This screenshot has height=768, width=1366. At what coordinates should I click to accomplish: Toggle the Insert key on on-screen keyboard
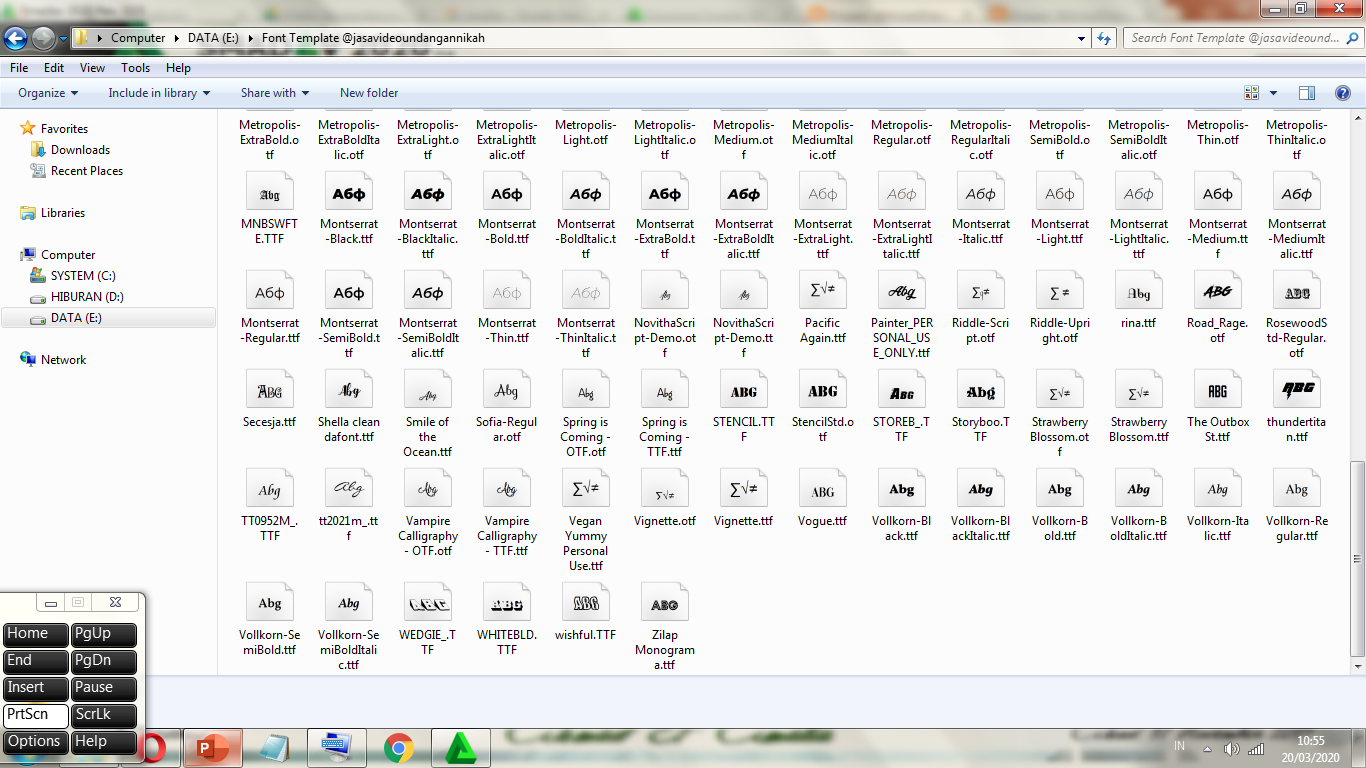point(36,688)
